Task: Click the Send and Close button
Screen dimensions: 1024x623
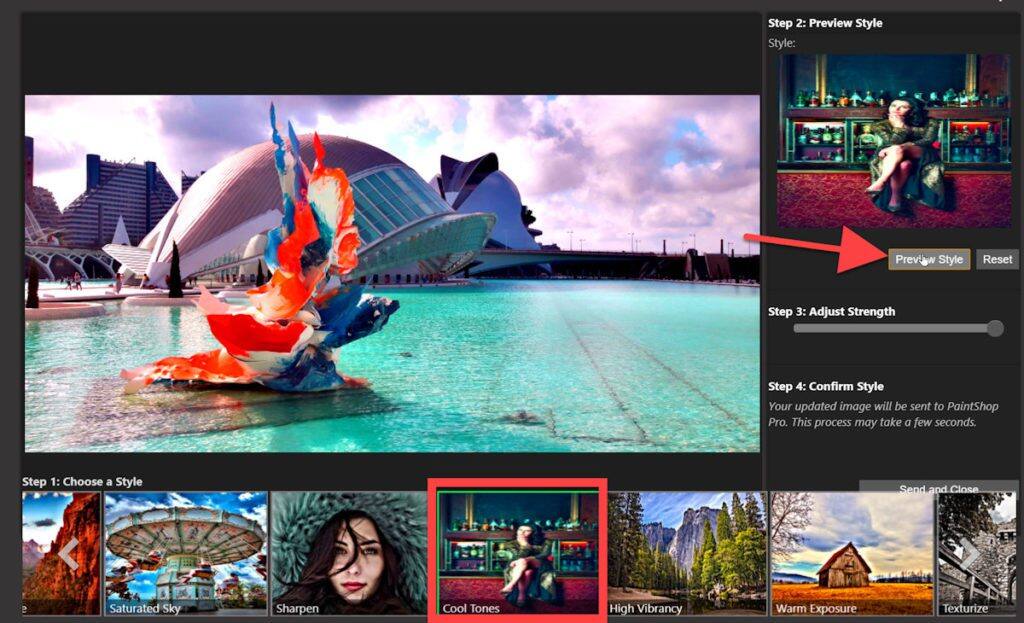Action: pyautogui.click(x=938, y=490)
